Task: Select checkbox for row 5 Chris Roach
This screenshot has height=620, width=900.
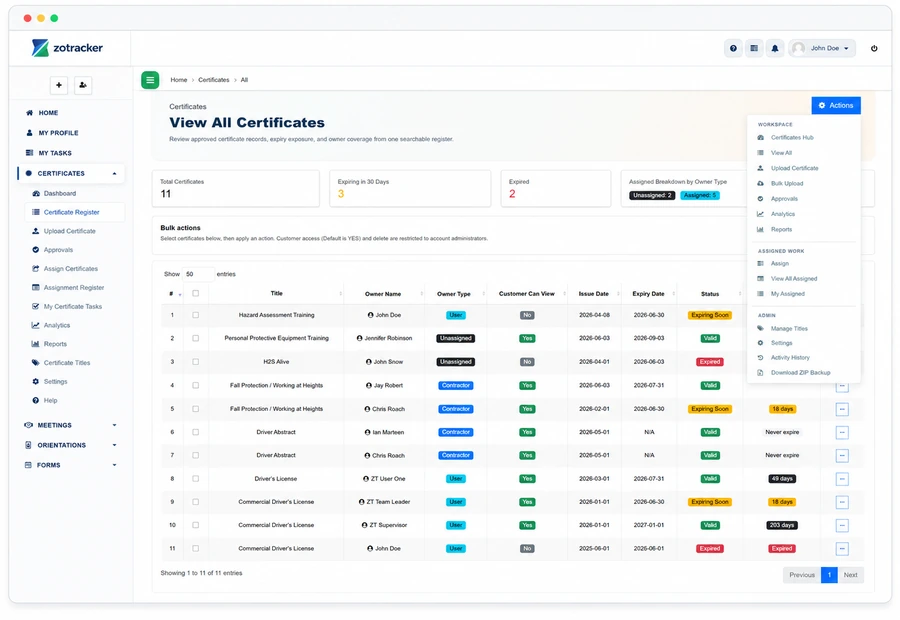Action: click(x=196, y=409)
